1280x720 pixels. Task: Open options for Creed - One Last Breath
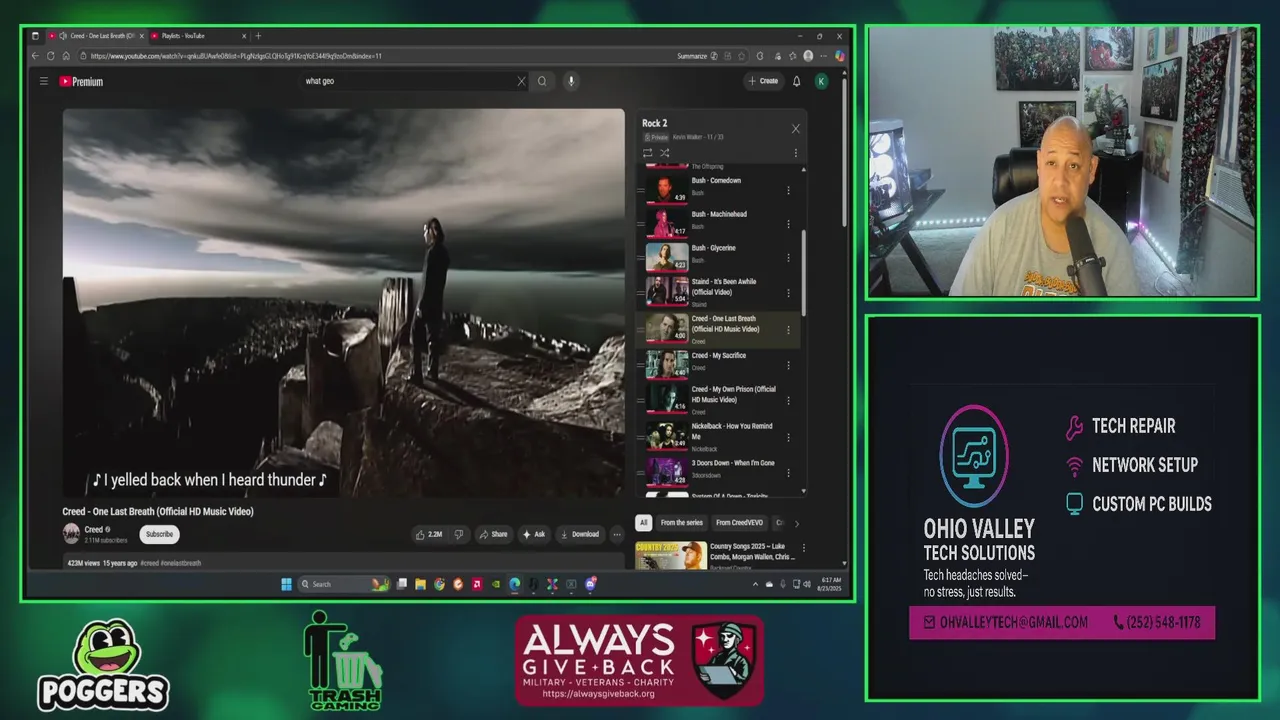[788, 330]
